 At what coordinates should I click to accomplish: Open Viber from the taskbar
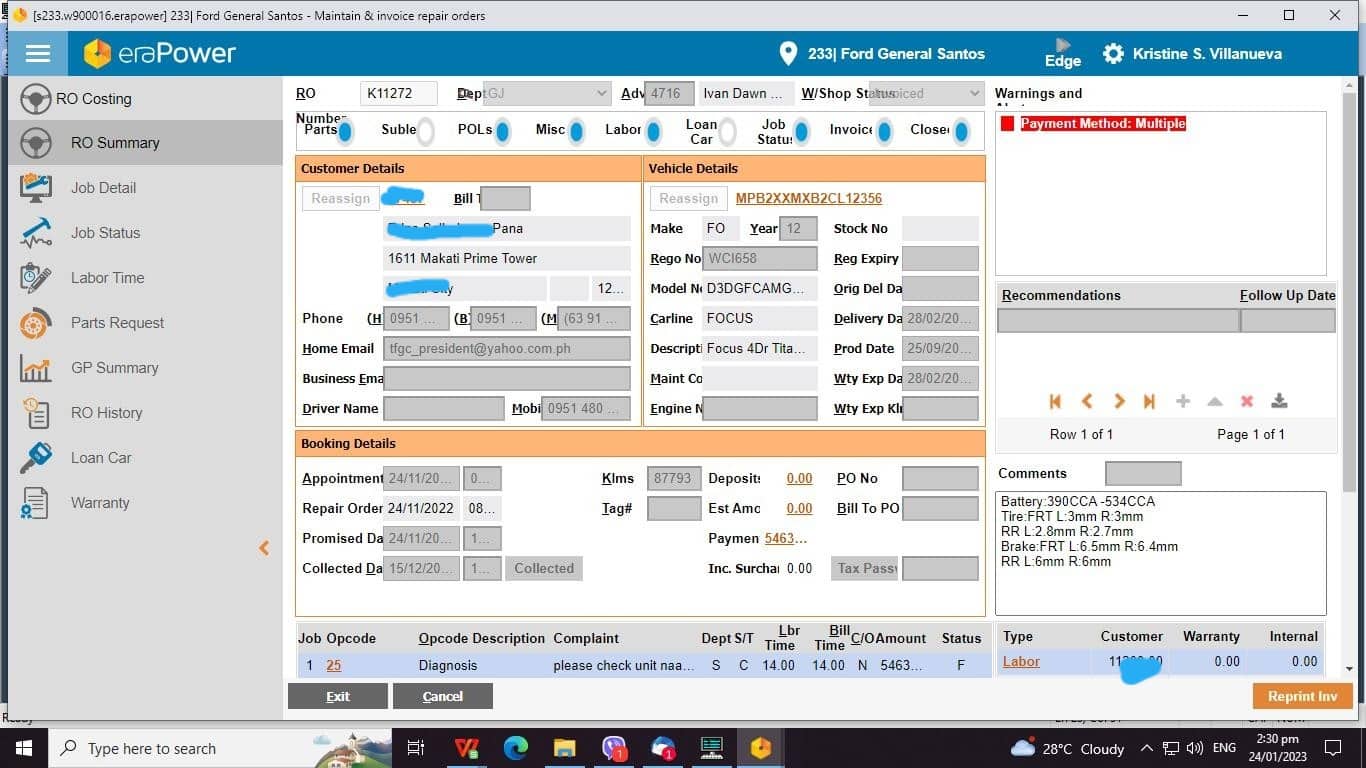tap(615, 748)
